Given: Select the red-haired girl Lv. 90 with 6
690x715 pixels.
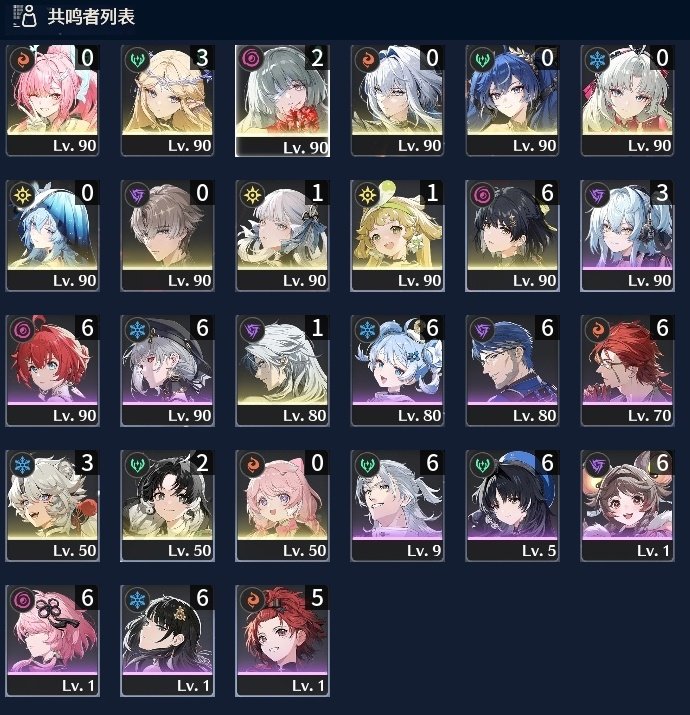Looking at the screenshot, I should click(52, 370).
